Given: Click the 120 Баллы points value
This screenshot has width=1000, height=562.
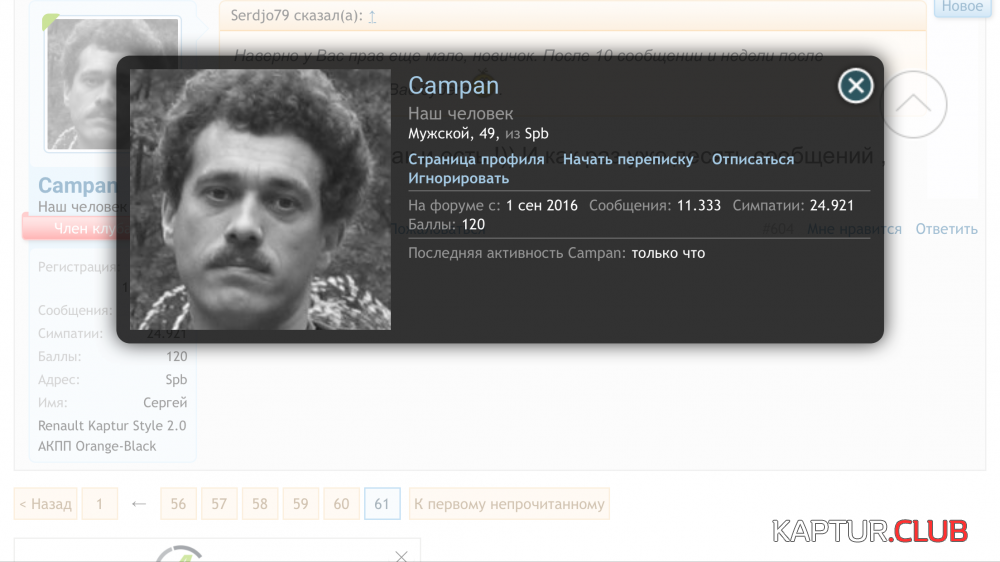Looking at the screenshot, I should pyautogui.click(x=473, y=224).
